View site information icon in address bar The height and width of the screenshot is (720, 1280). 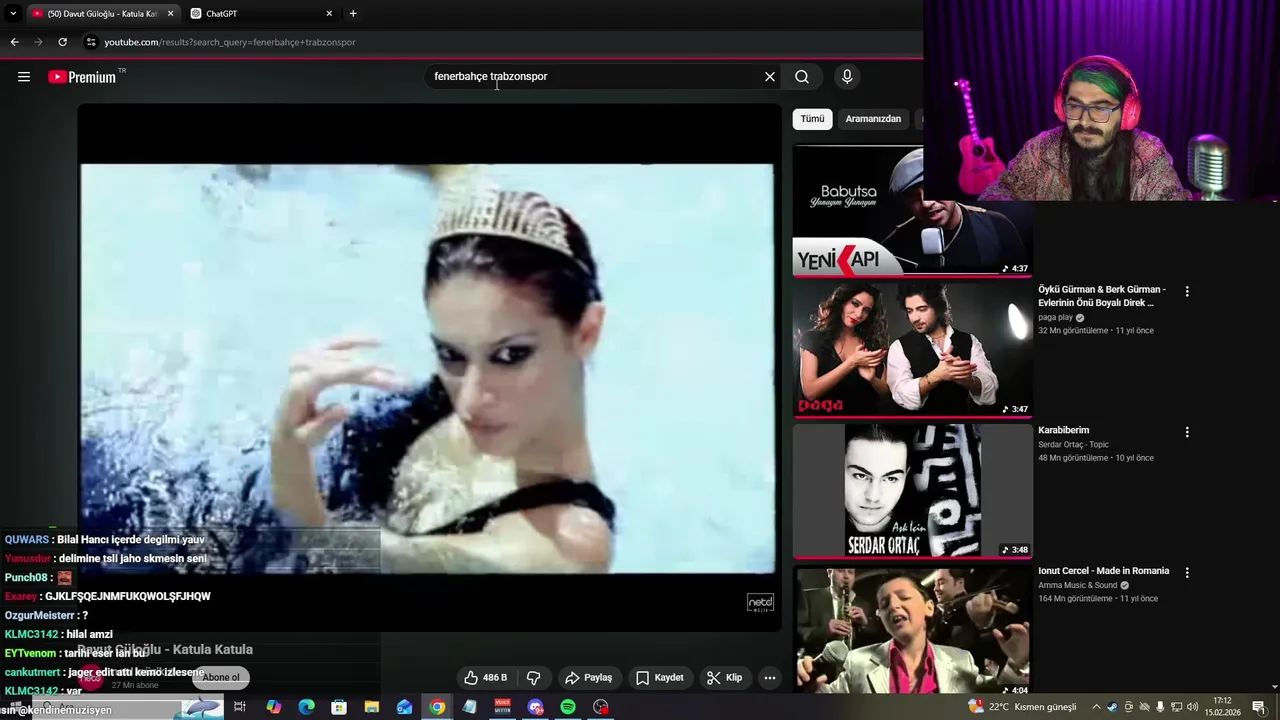(91, 42)
